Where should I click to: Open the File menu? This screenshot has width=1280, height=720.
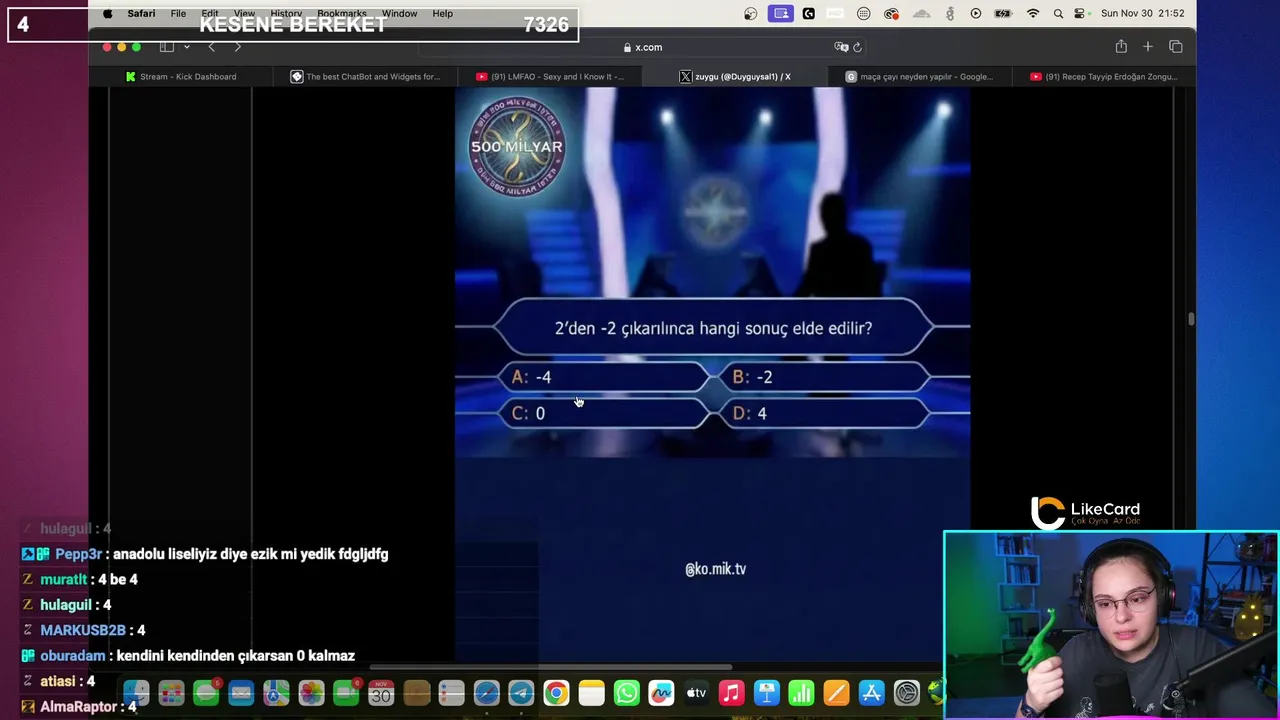(178, 14)
